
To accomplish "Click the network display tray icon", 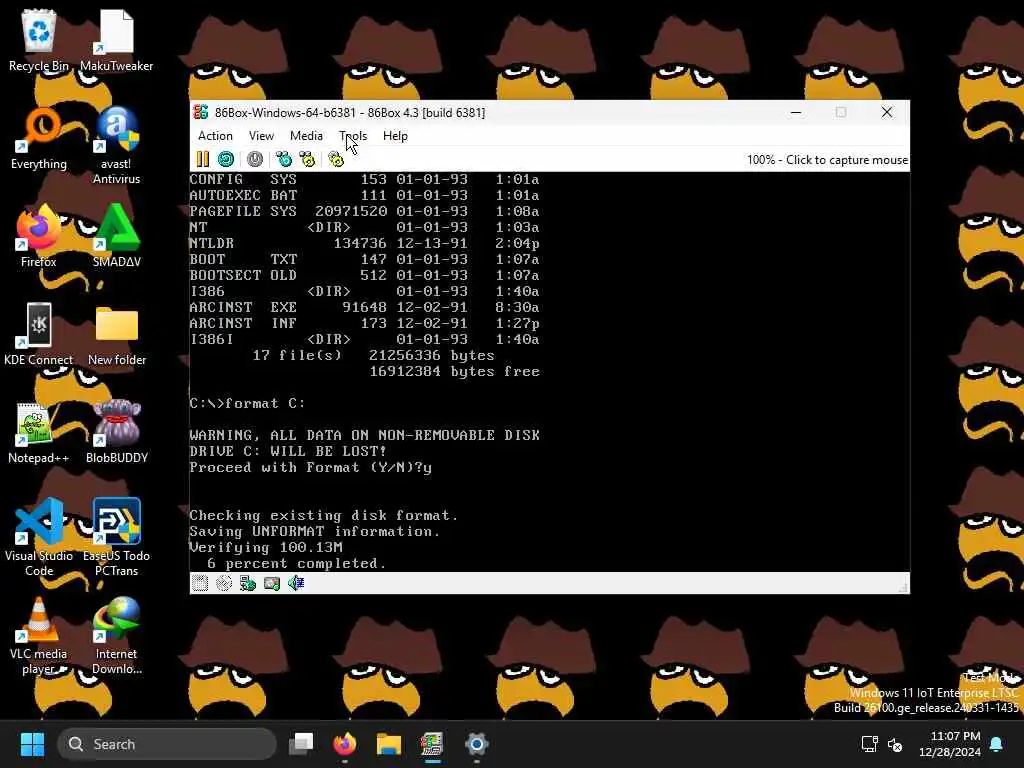I will coord(869,744).
